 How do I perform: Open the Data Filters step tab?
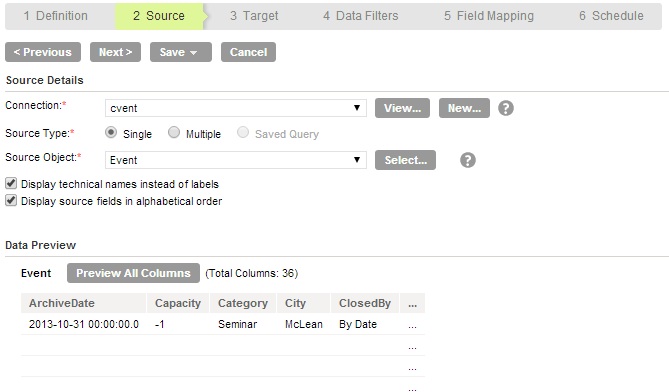(x=361, y=16)
